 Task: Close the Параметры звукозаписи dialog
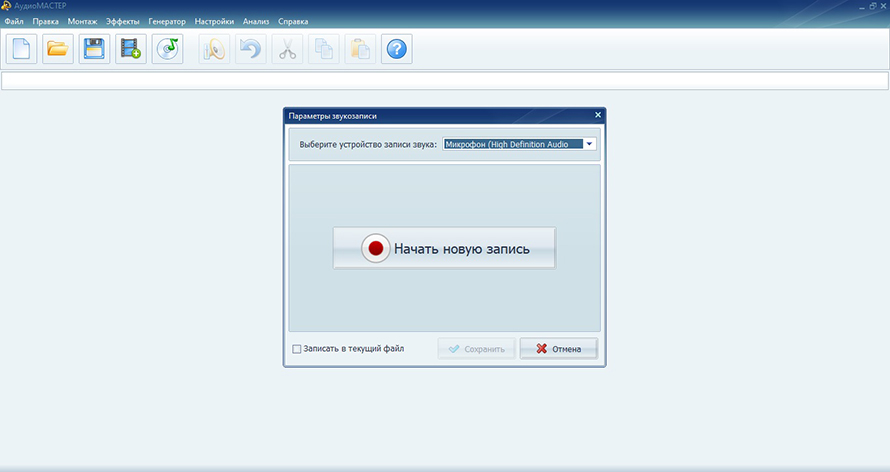[x=598, y=115]
